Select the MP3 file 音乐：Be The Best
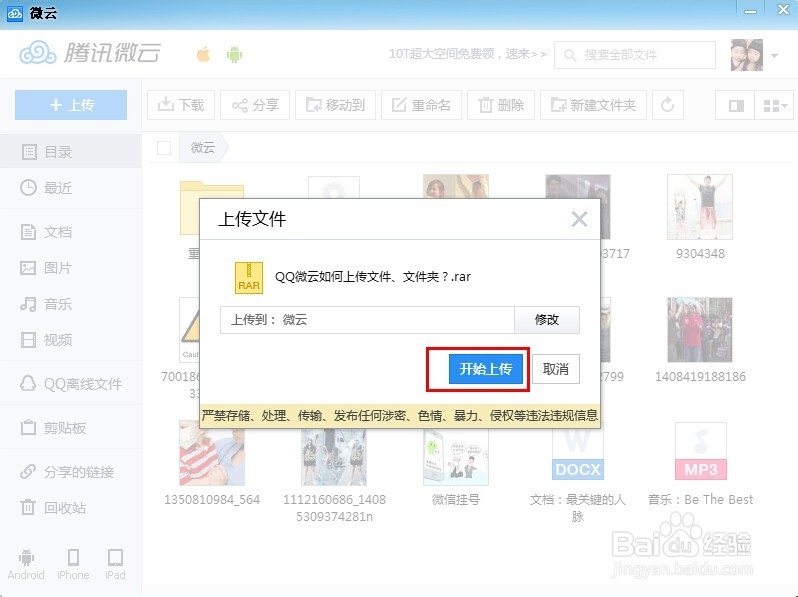The image size is (798, 597). point(701,451)
